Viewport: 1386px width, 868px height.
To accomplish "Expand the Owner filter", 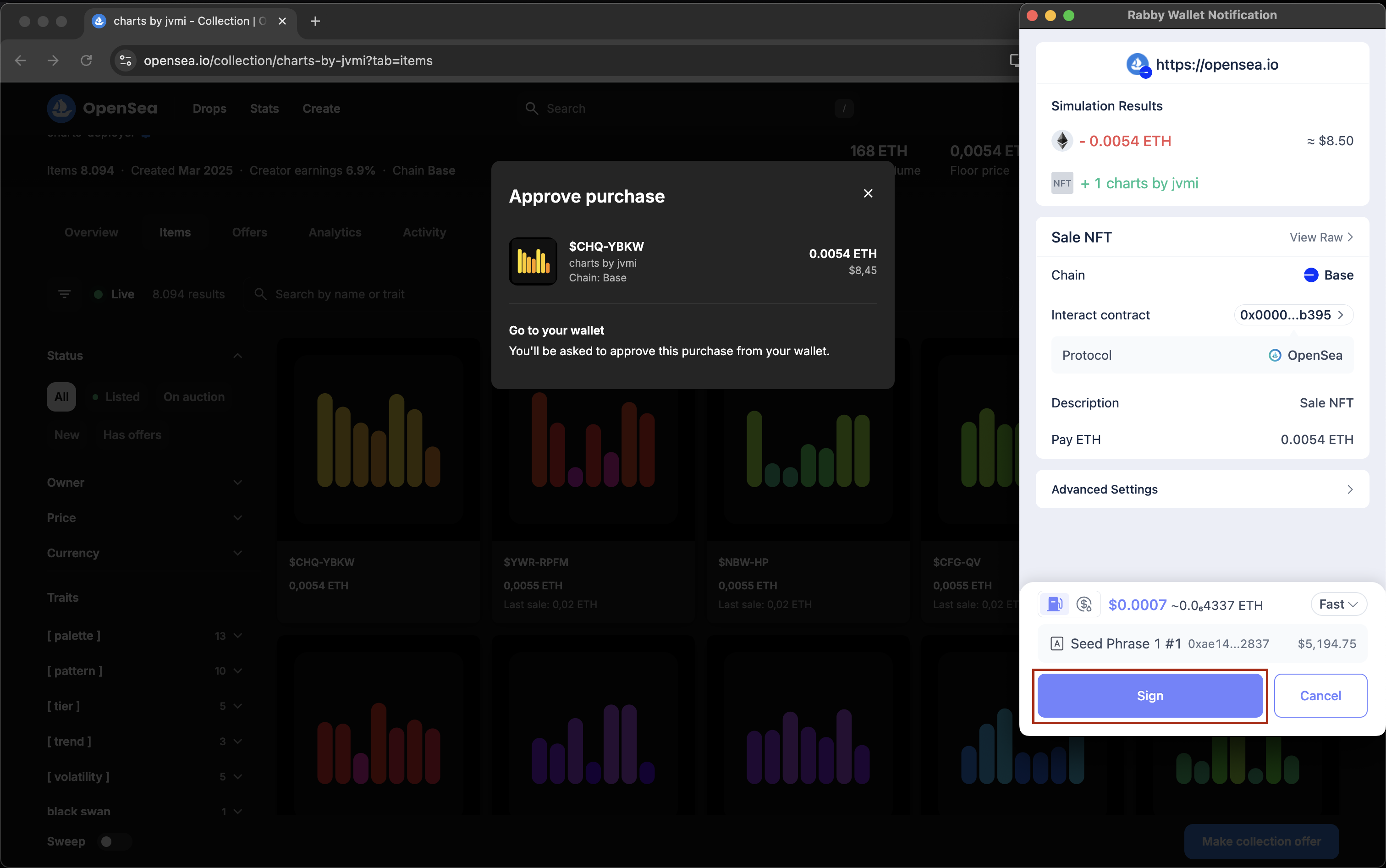I will click(145, 482).
